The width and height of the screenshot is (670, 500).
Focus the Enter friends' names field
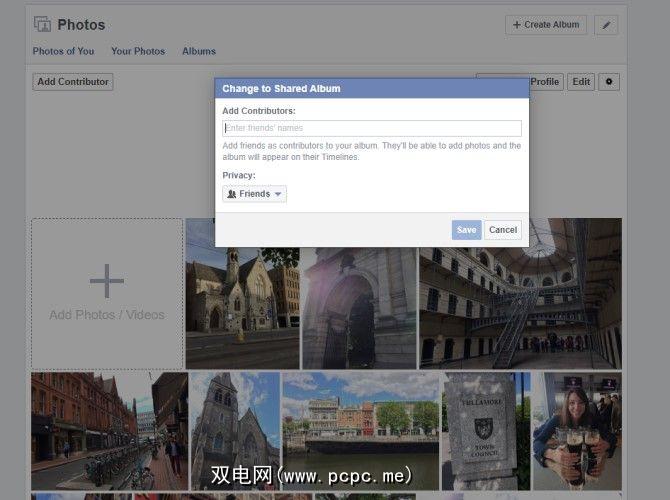pos(371,128)
